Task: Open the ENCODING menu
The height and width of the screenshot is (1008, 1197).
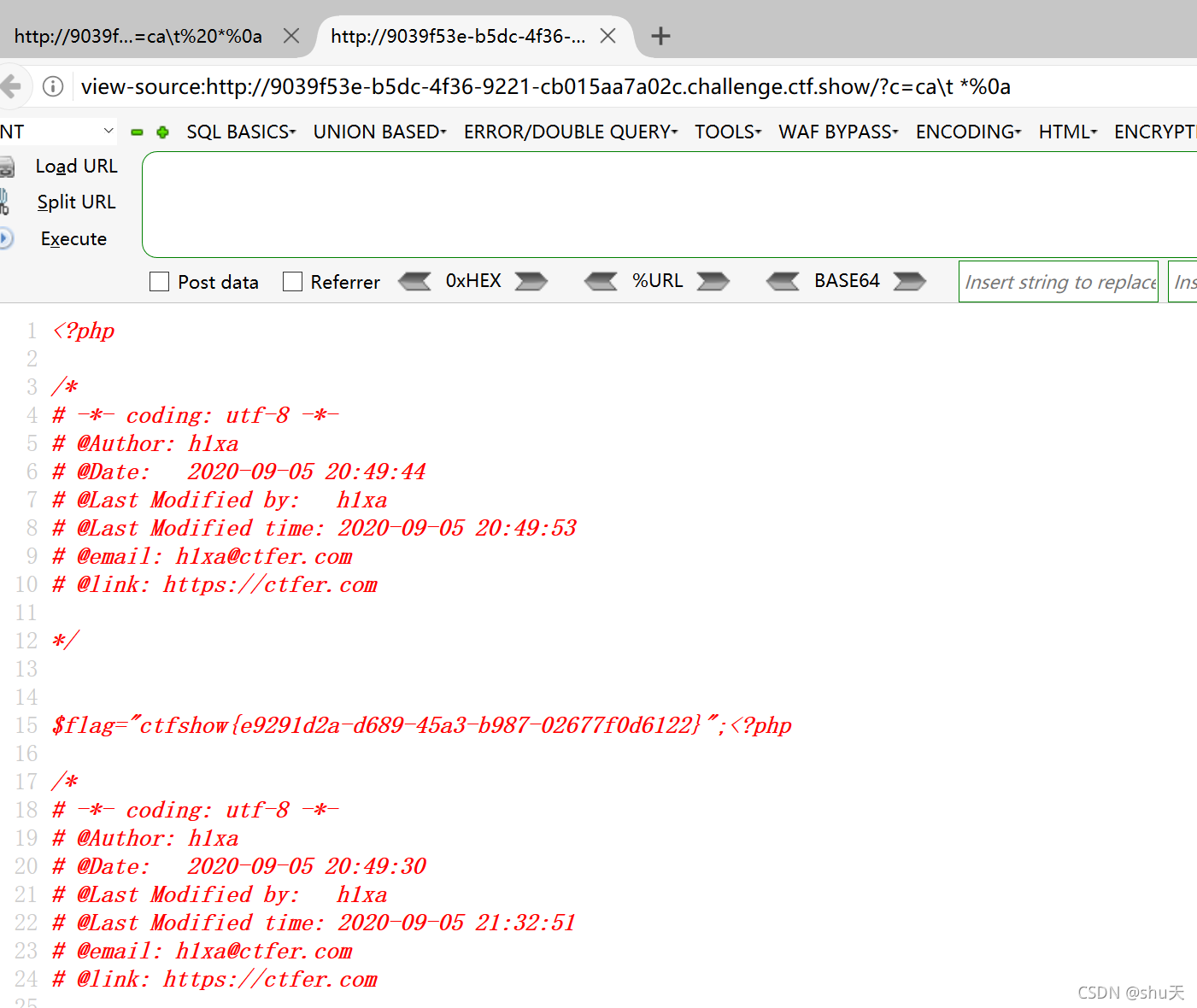Action: tap(969, 132)
